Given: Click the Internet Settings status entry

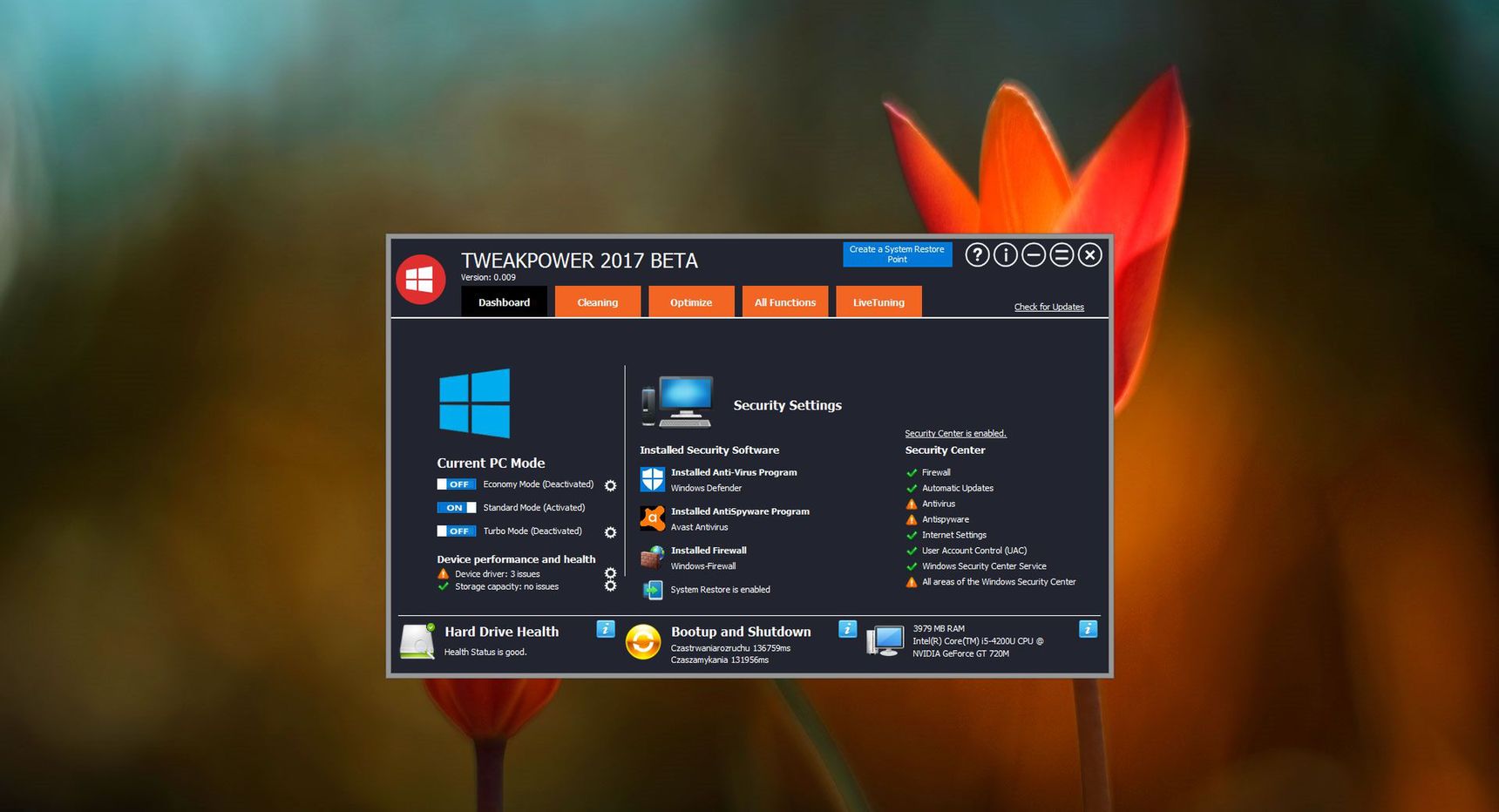Looking at the screenshot, I should pyautogui.click(x=954, y=535).
